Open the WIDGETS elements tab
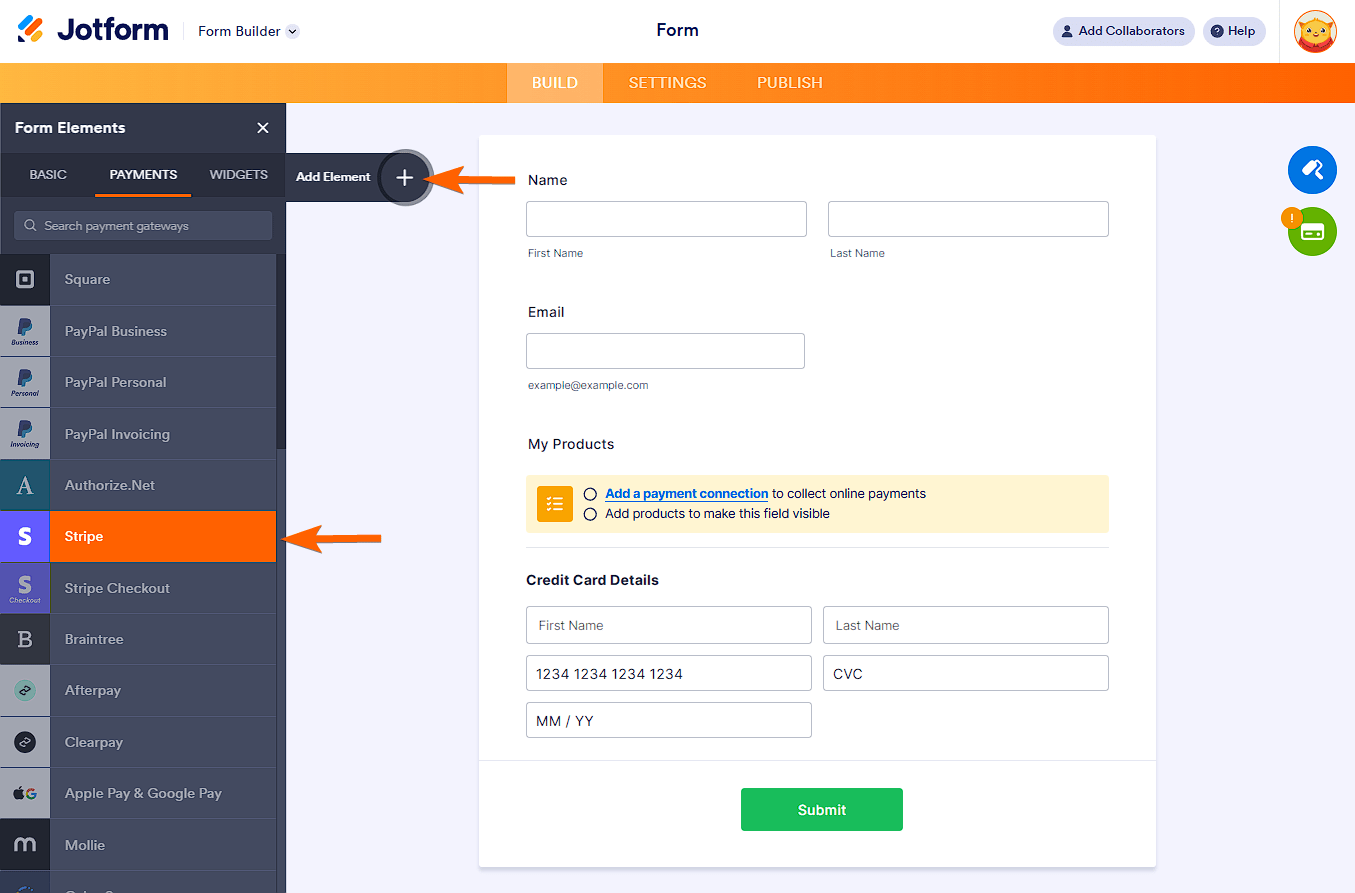This screenshot has height=893, width=1355. 238,175
